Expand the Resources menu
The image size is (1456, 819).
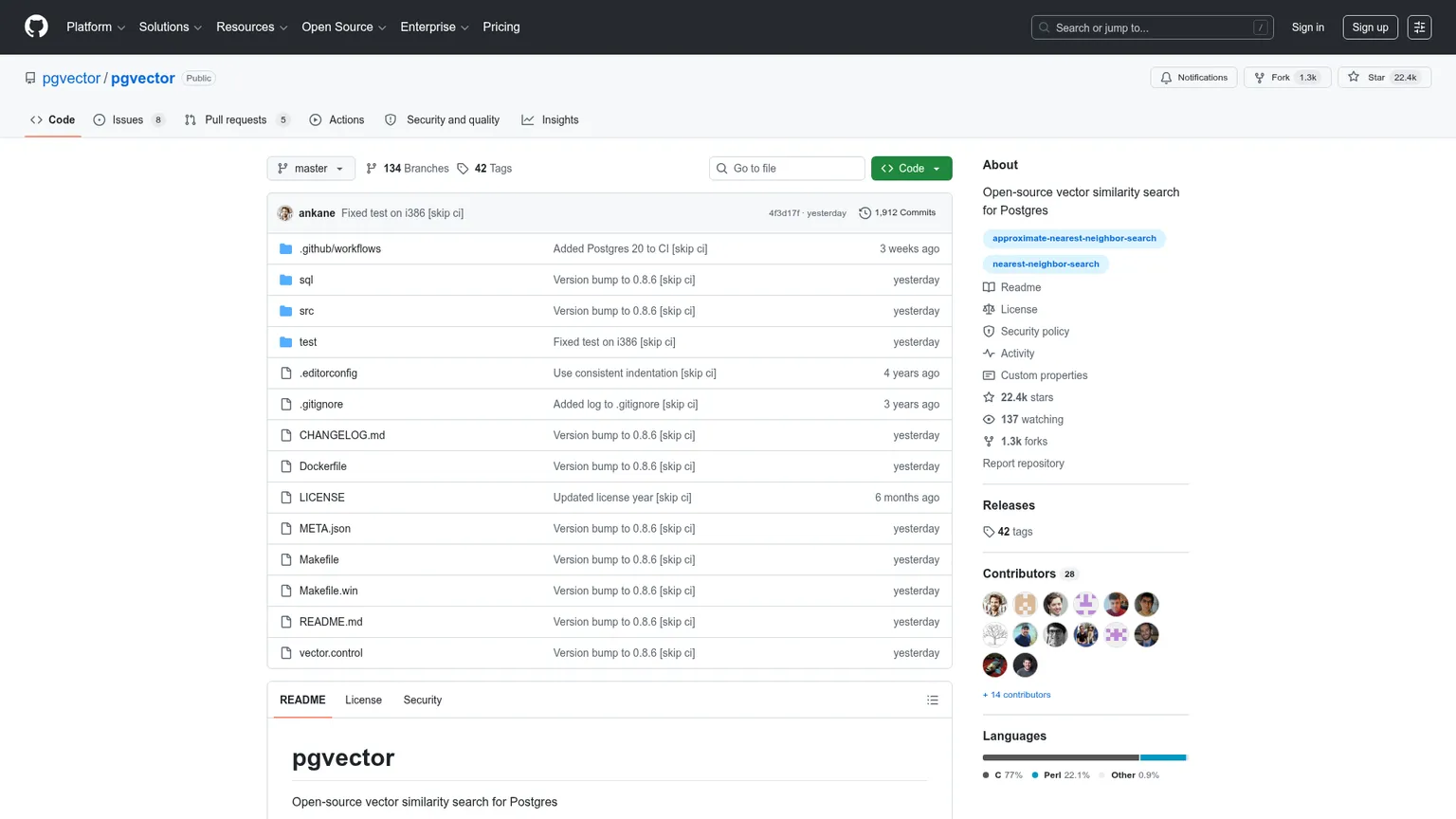[x=252, y=27]
